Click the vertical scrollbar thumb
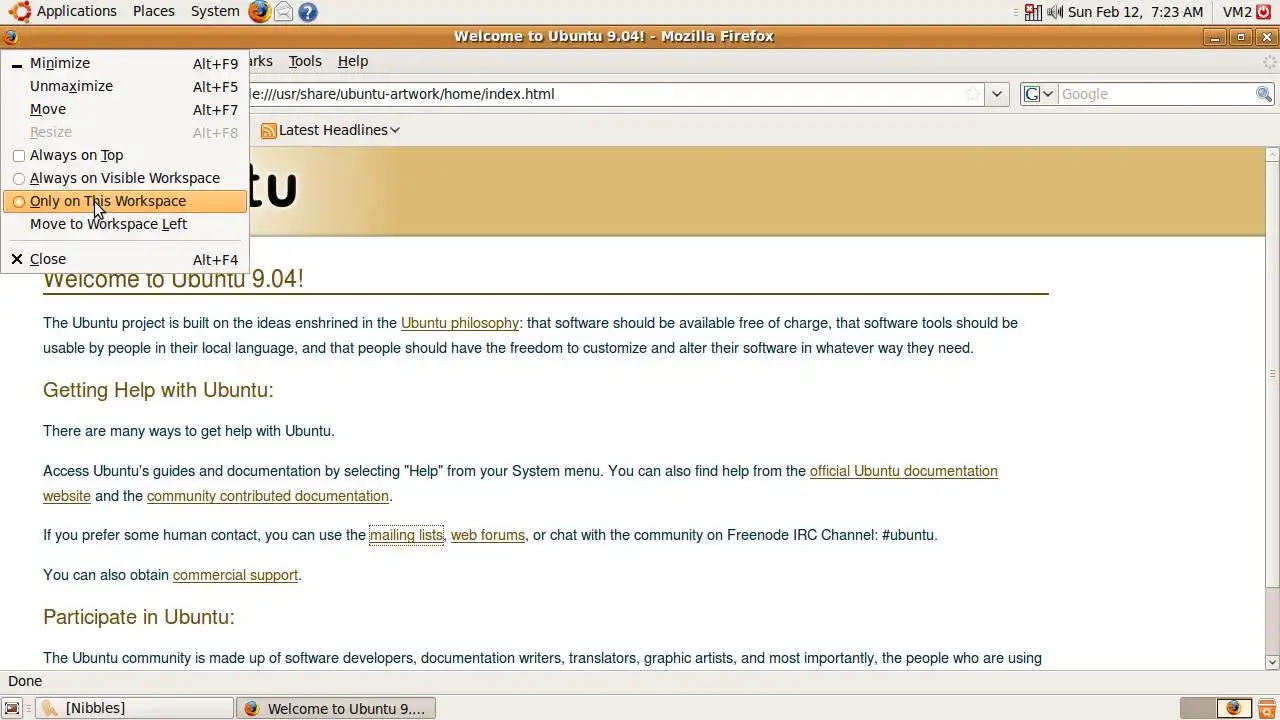This screenshot has height=720, width=1280. click(x=1272, y=374)
